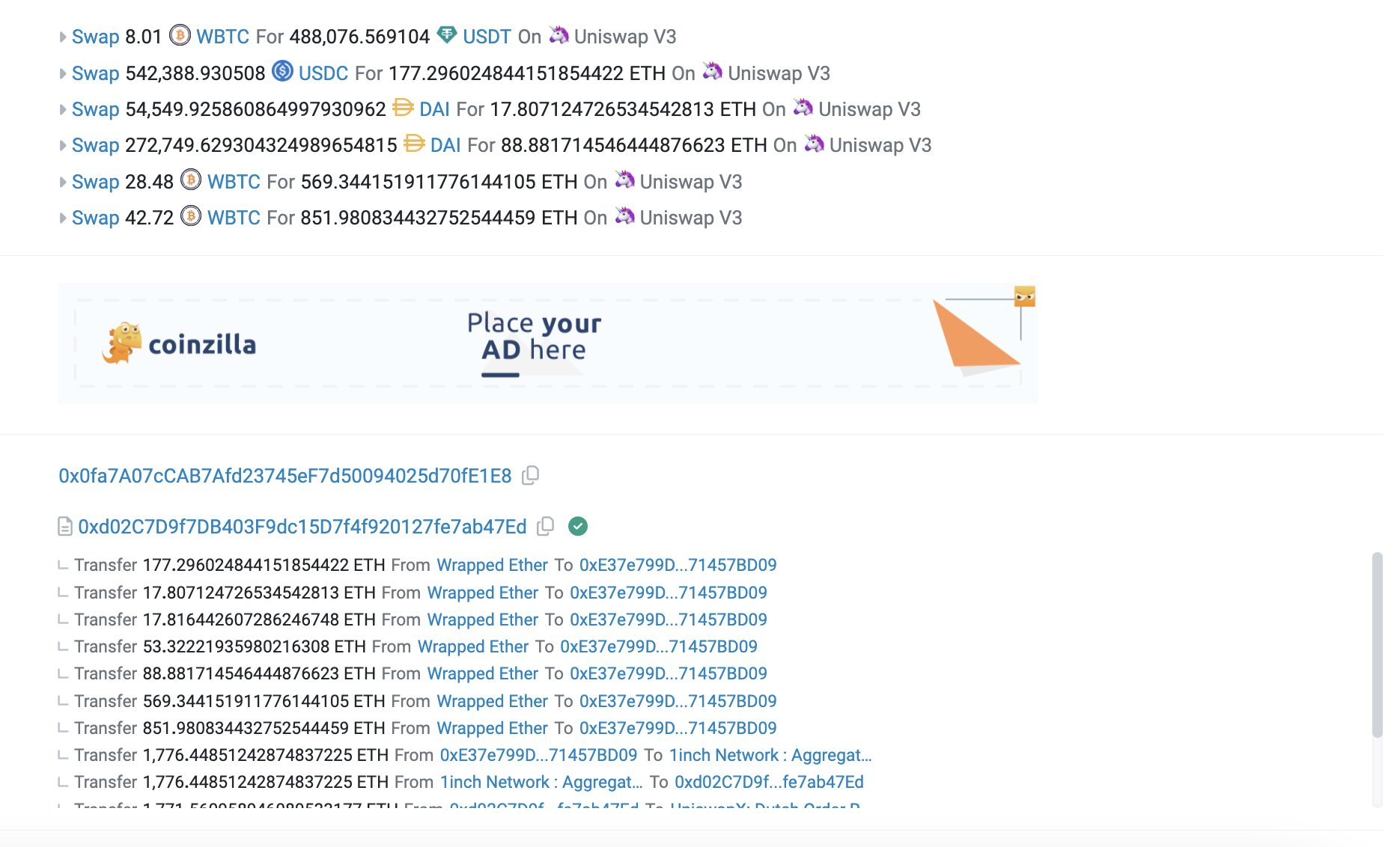Click USDT token icon in first swap row
The width and height of the screenshot is (1400, 847).
tap(447, 34)
